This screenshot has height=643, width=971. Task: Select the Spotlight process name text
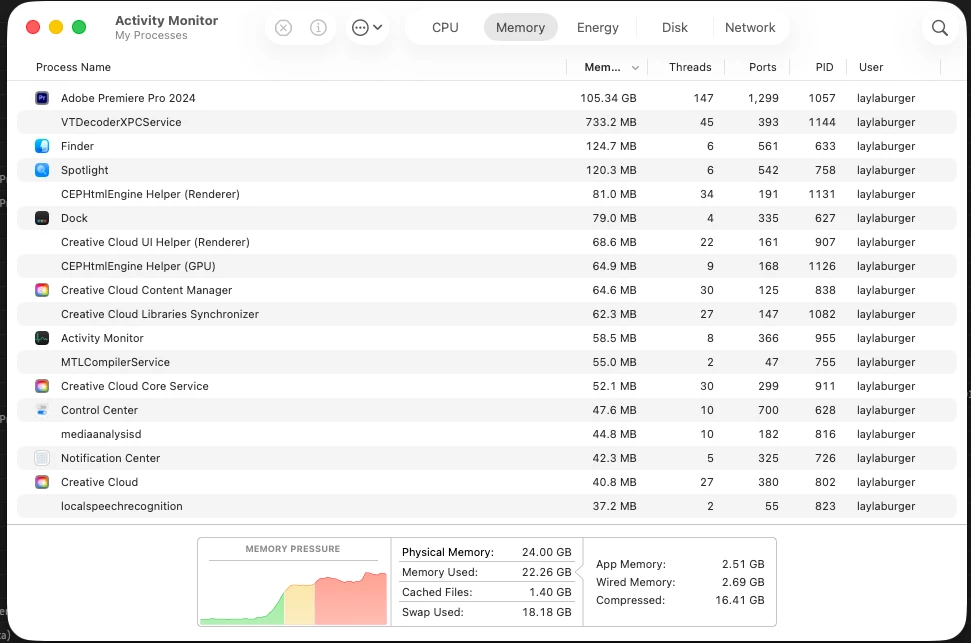coord(84,170)
